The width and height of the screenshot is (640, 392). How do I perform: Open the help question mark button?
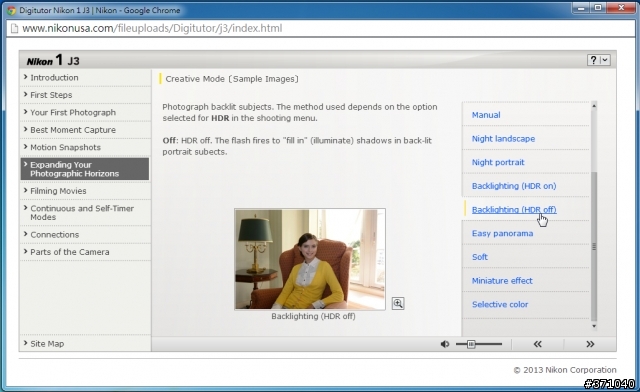[593, 60]
